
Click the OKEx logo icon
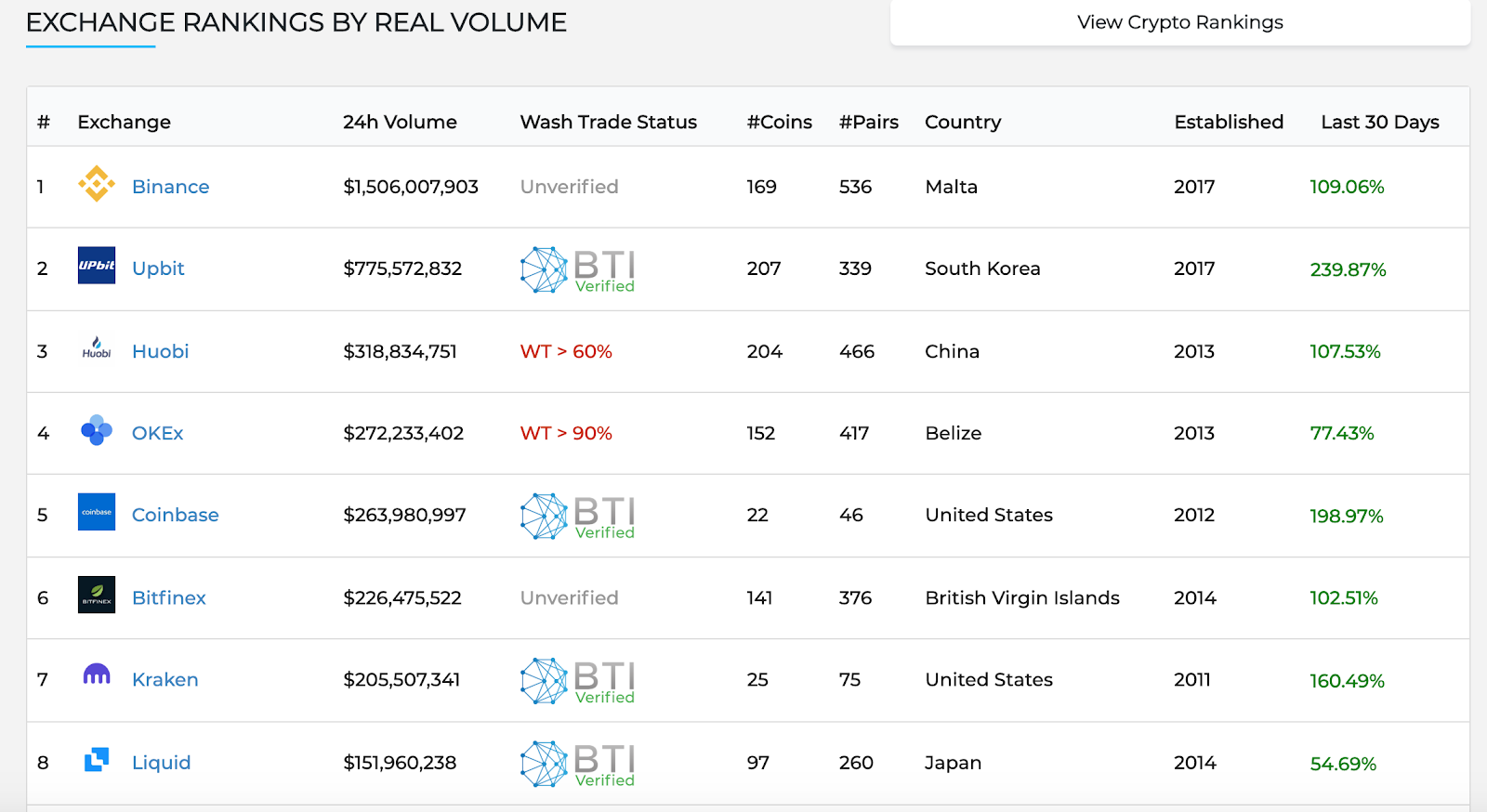pyautogui.click(x=97, y=430)
